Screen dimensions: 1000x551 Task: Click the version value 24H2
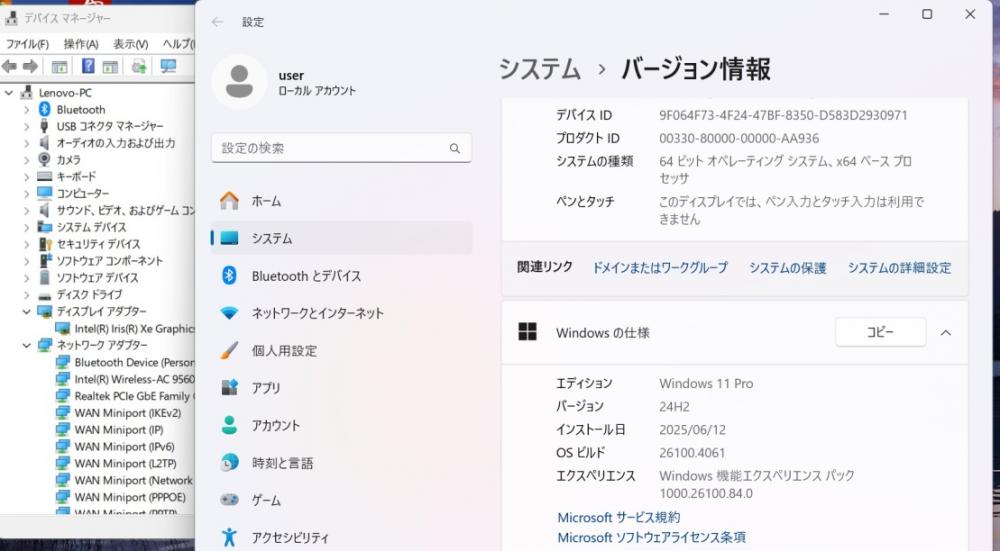pos(674,406)
